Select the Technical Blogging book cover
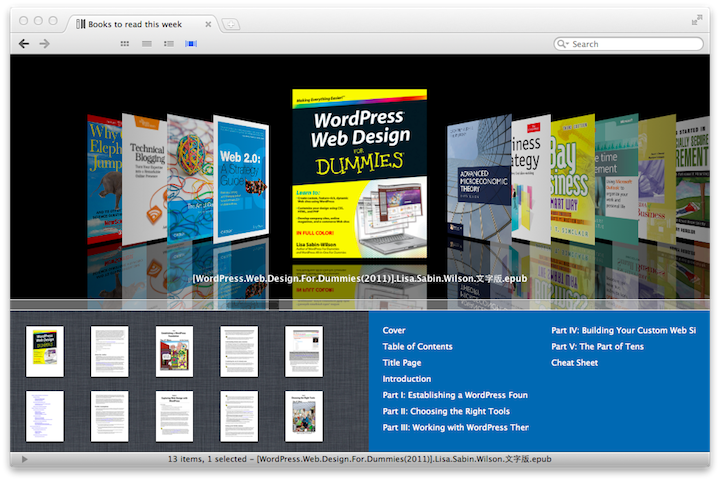Image resolution: width=720 pixels, height=481 pixels. pos(144,180)
